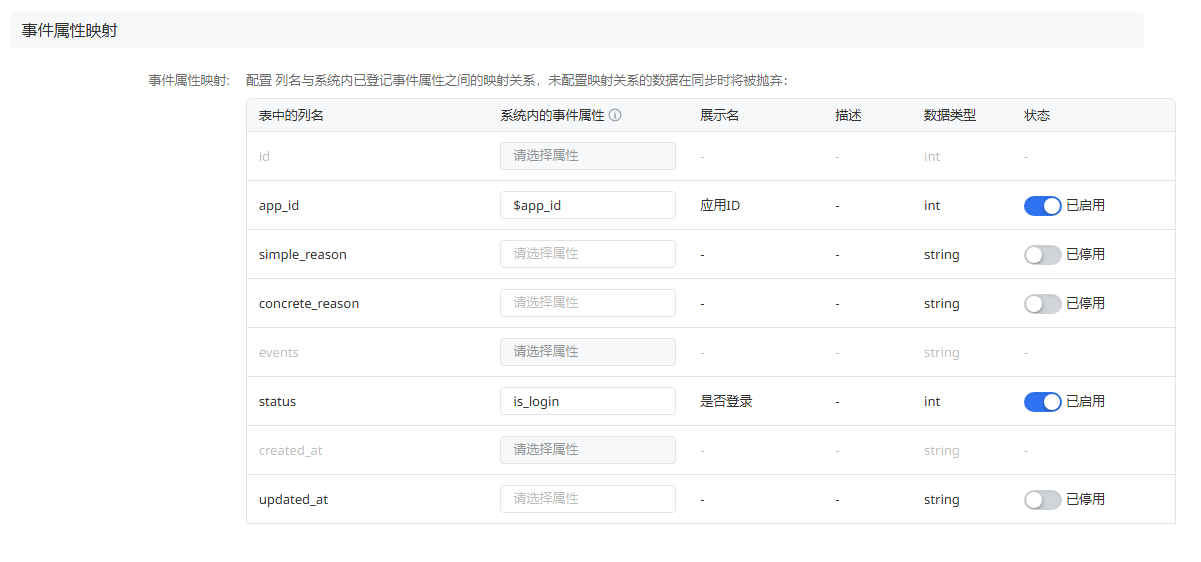This screenshot has height=562, width=1201.
Task: Click the disabled id attribute selector
Action: tap(587, 156)
